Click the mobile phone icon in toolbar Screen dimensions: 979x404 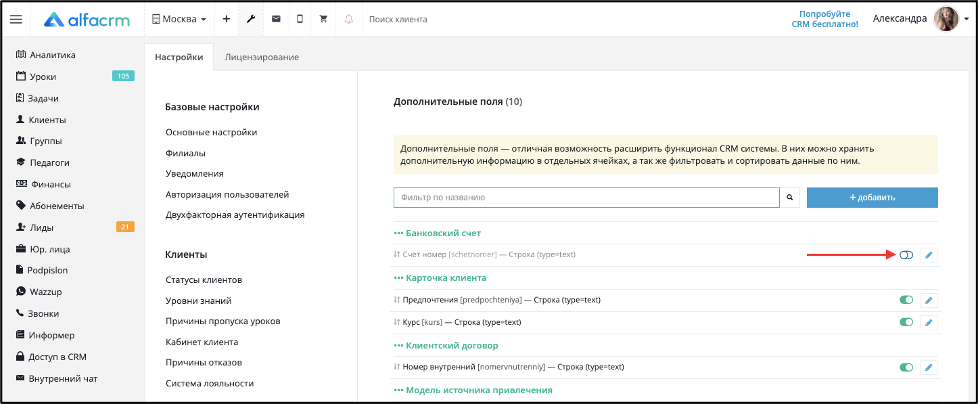300,19
